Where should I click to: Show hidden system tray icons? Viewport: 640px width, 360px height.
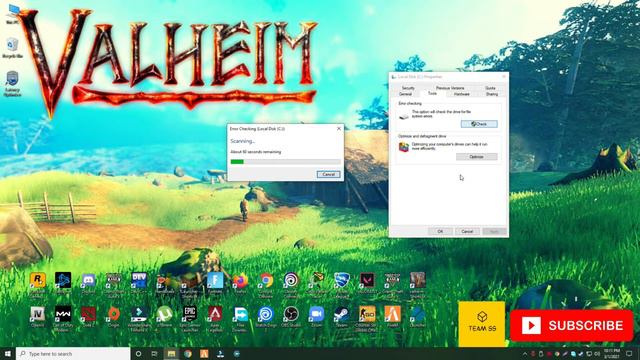(x=525, y=353)
